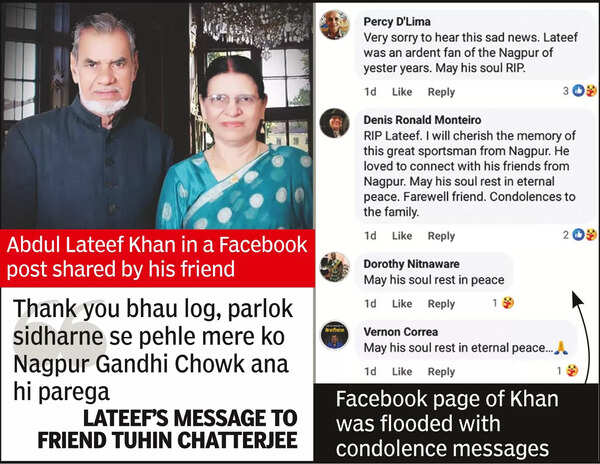Open Denis Ronald Monteiro name link
Screen dimensions: 600x464
coord(422,120)
